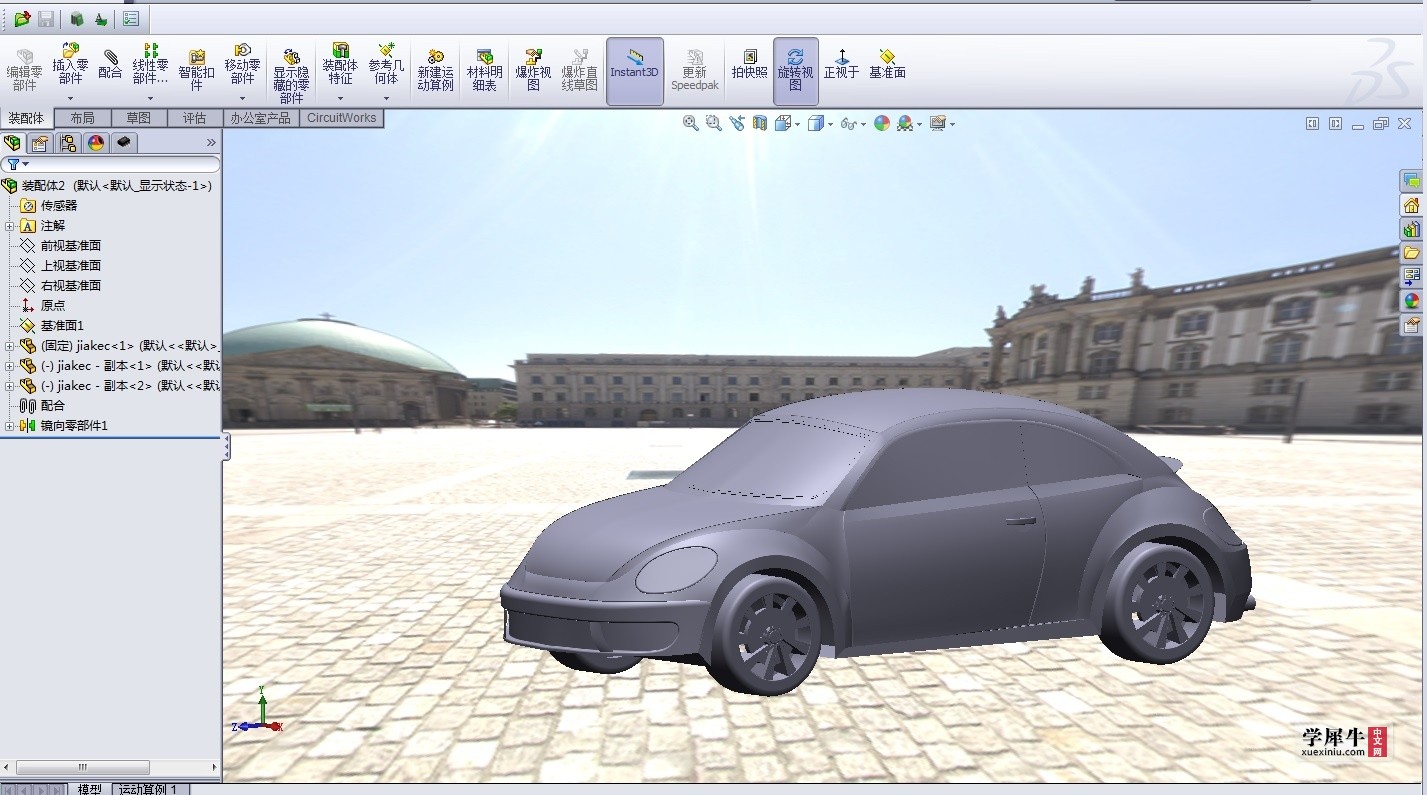Click 更新 Speedpak tool
Image resolution: width=1427 pixels, height=795 pixels.
coord(694,71)
